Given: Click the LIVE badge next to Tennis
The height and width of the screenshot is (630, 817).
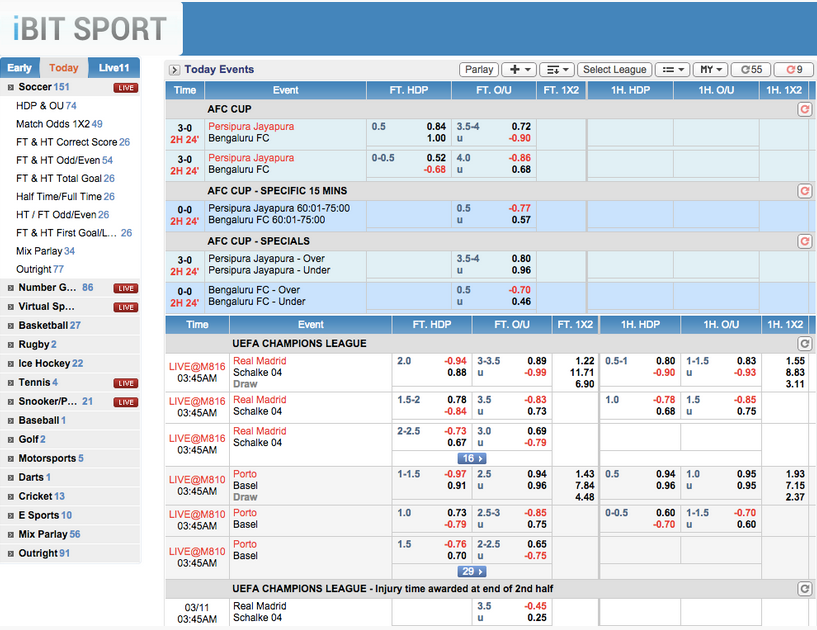Looking at the screenshot, I should tap(127, 382).
